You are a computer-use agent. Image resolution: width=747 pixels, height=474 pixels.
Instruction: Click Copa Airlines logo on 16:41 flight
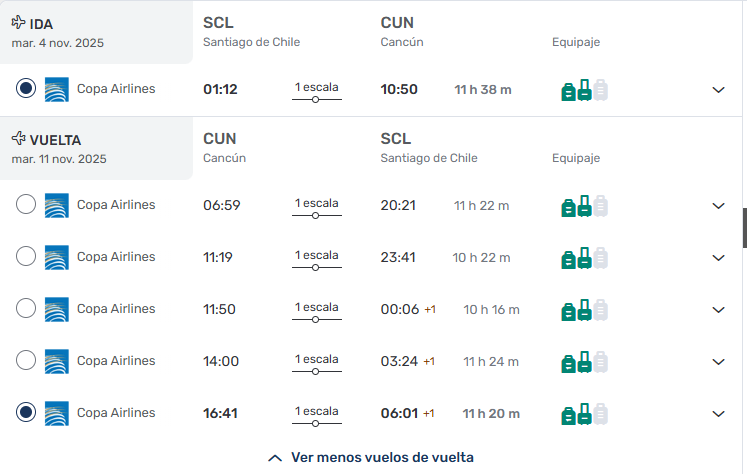click(x=57, y=413)
